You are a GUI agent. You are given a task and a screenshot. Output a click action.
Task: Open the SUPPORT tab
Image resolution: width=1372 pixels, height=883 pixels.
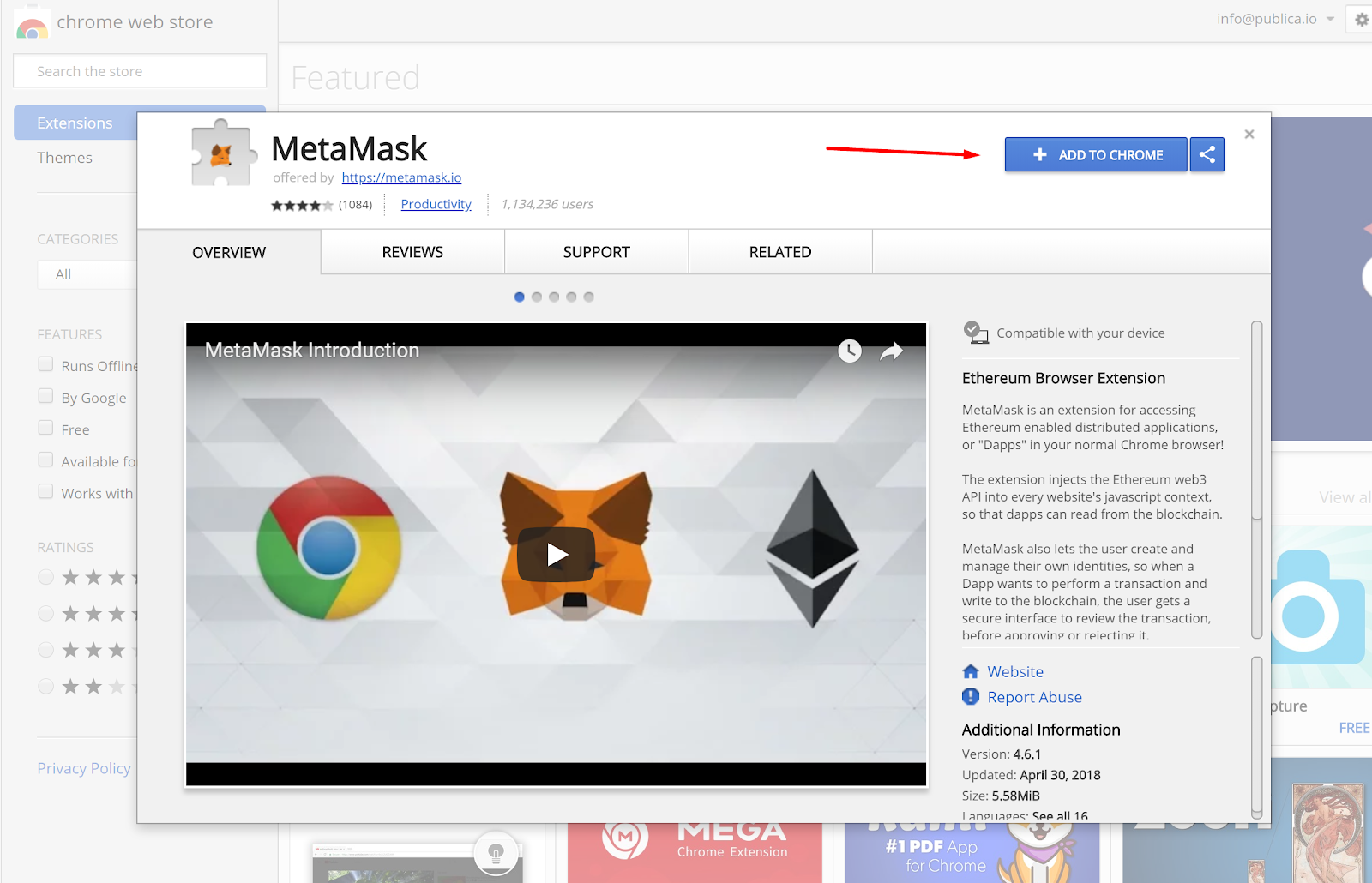click(596, 252)
